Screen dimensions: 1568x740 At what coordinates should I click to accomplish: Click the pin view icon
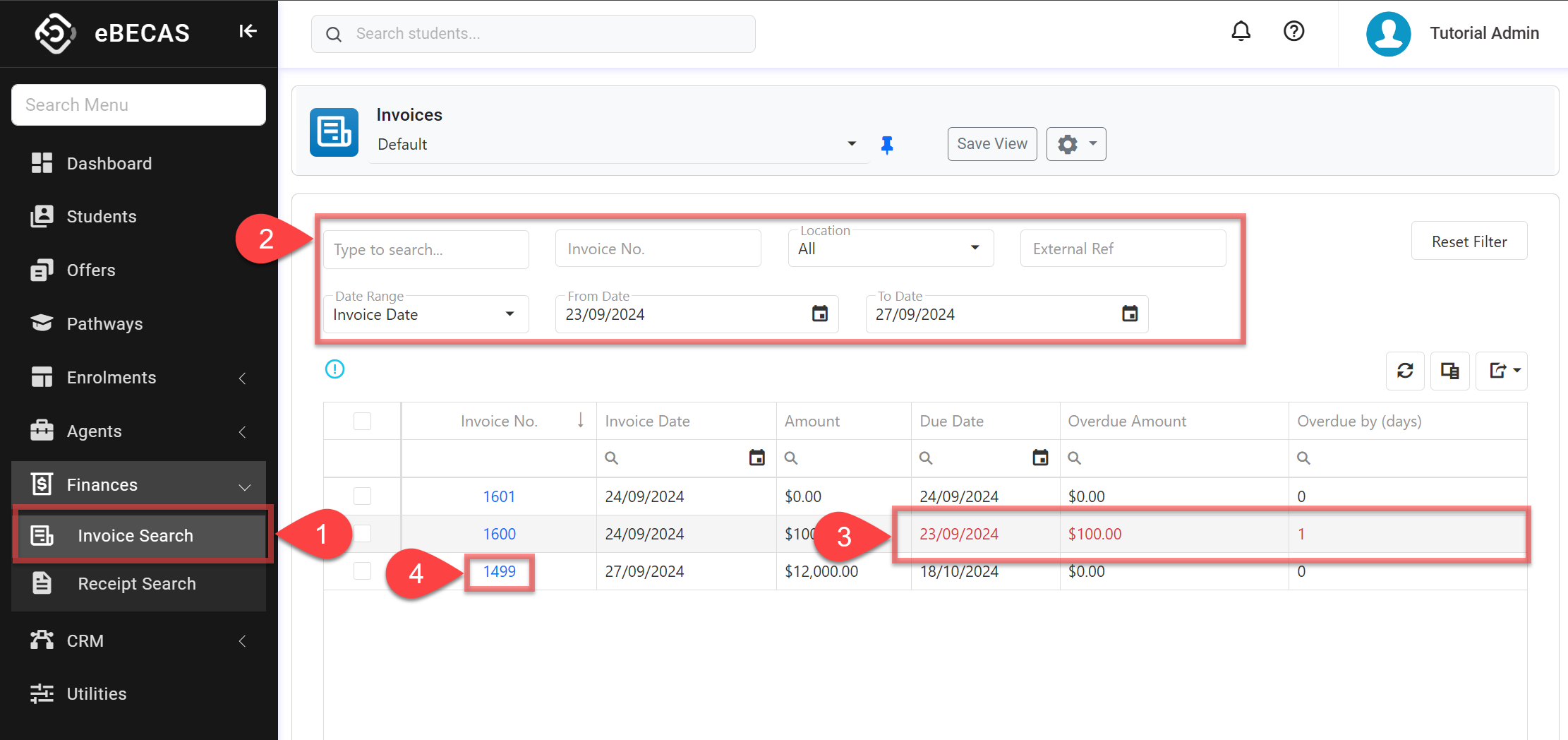click(887, 145)
